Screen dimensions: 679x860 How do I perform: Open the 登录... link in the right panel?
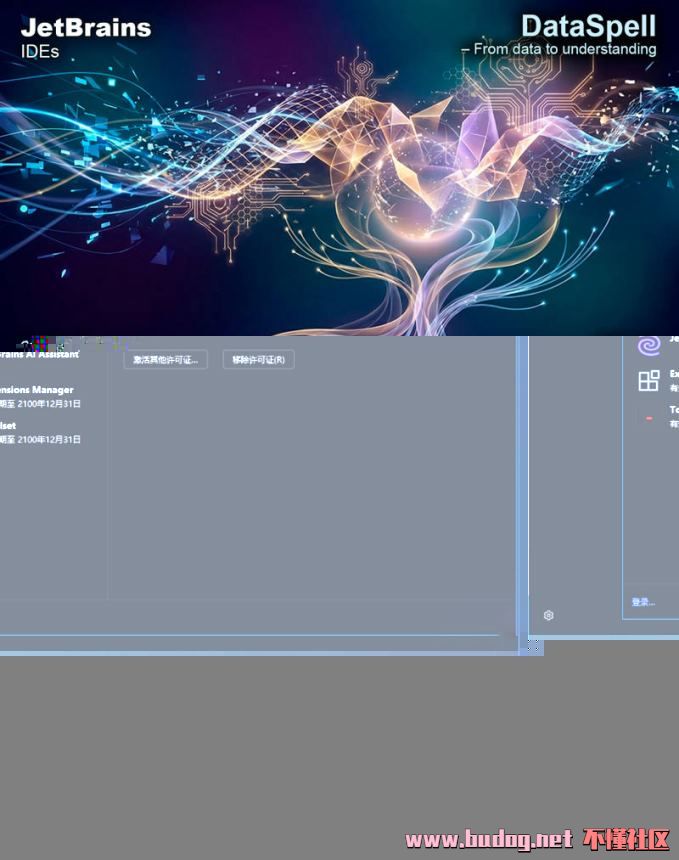pos(643,602)
